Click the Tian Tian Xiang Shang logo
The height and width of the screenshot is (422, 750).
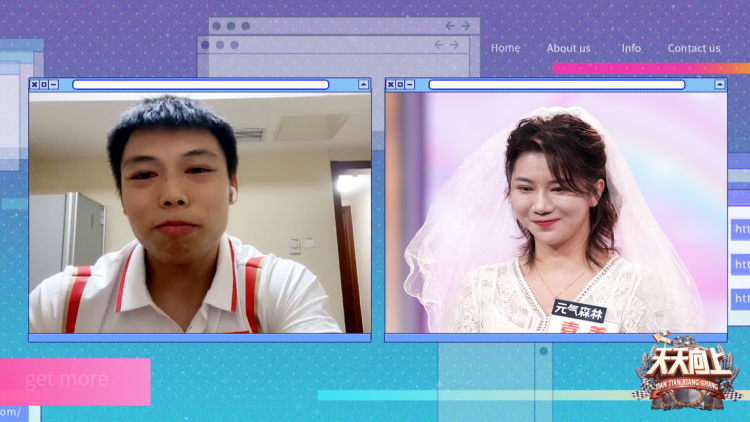coord(686,375)
